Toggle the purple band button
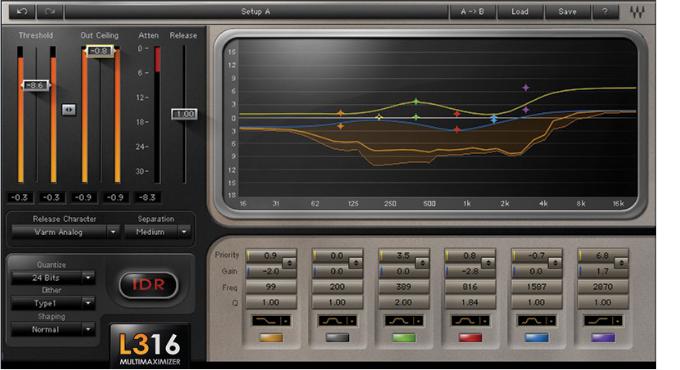The height and width of the screenshot is (370, 680). tap(603, 337)
